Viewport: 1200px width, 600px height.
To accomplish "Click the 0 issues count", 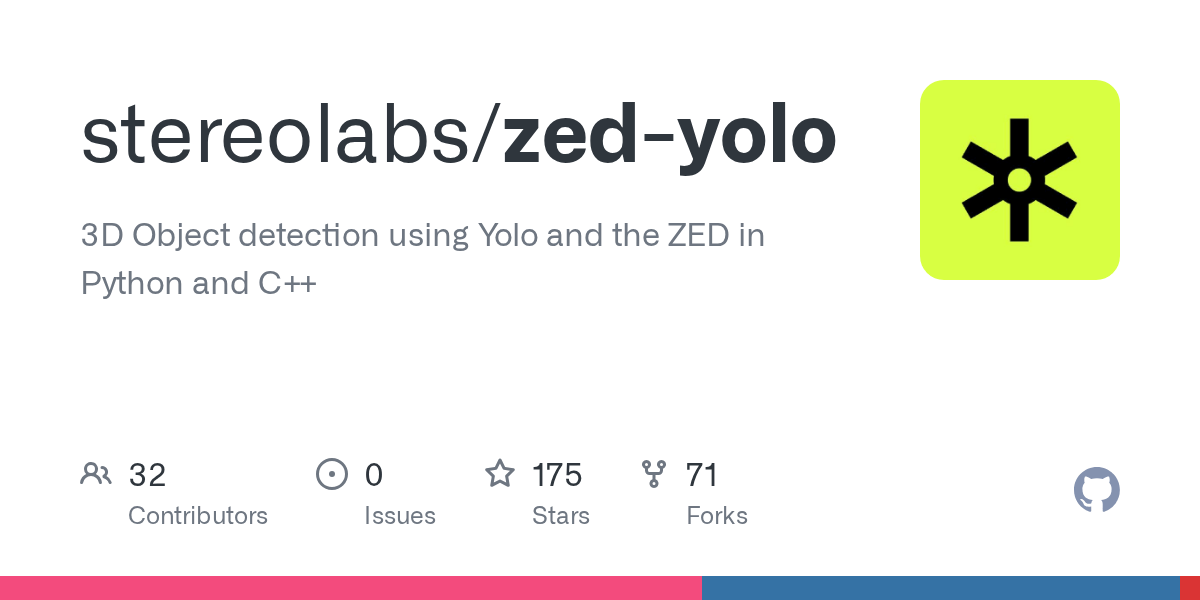I will click(x=373, y=475).
